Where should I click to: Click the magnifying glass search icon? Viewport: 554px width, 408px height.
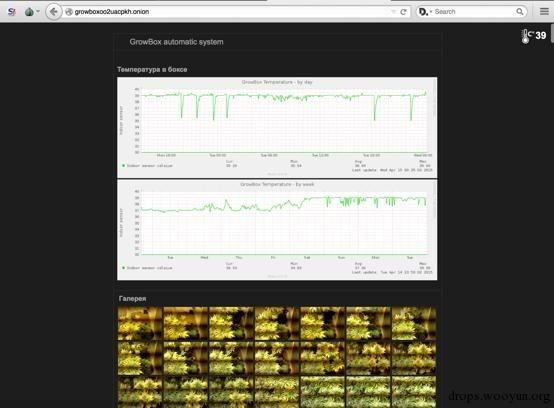[x=520, y=12]
